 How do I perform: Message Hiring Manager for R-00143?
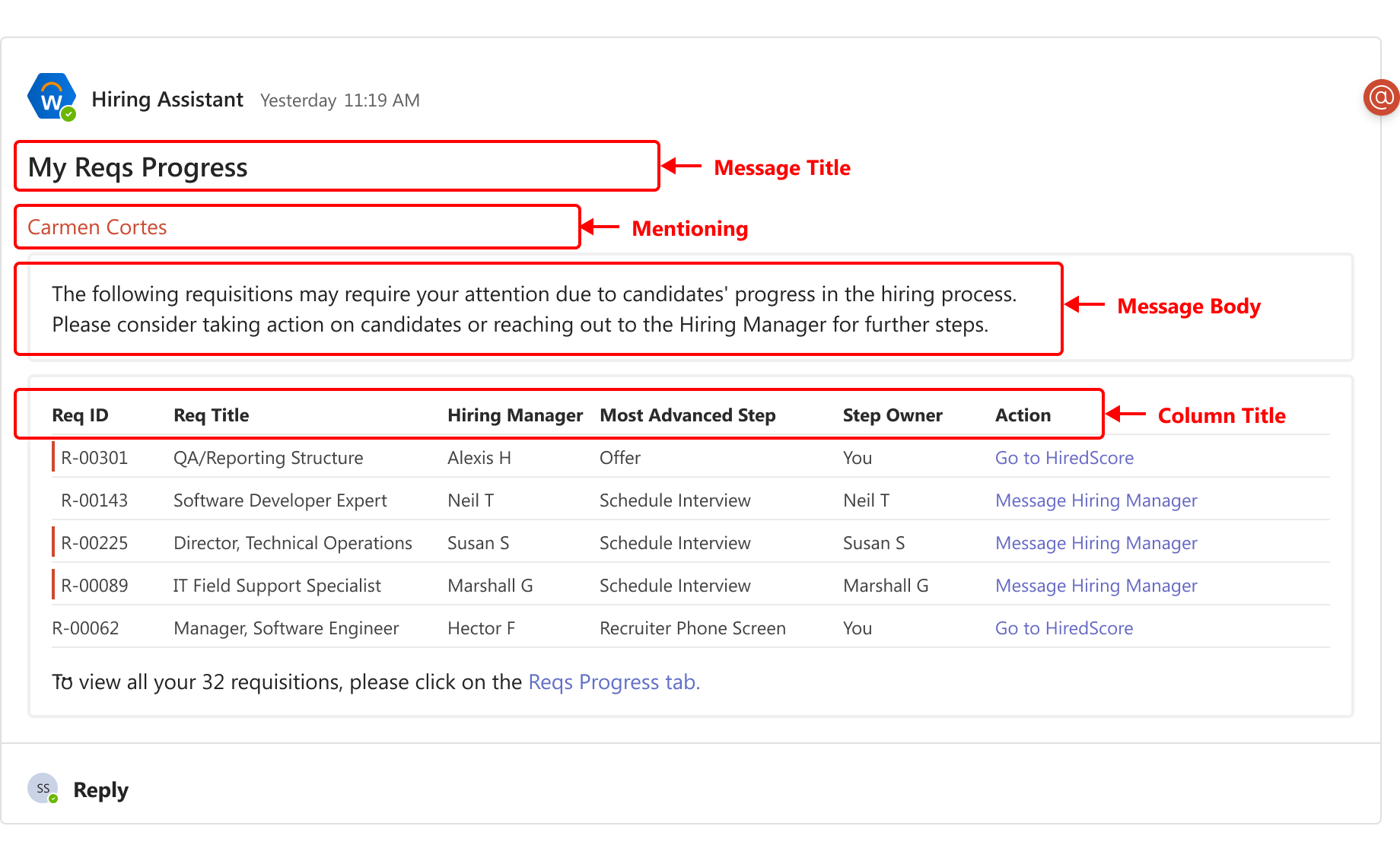coord(1096,500)
